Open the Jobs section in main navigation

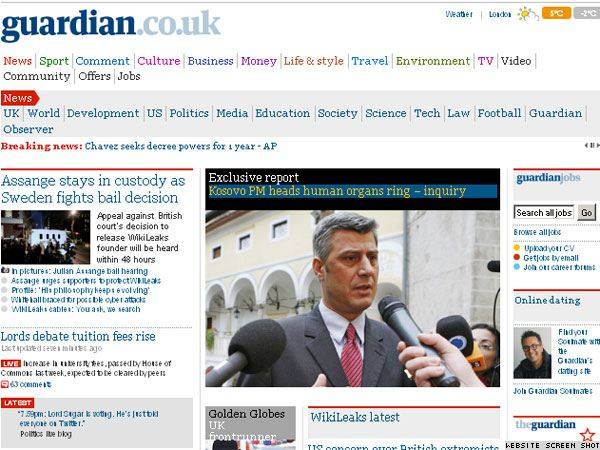129,76
